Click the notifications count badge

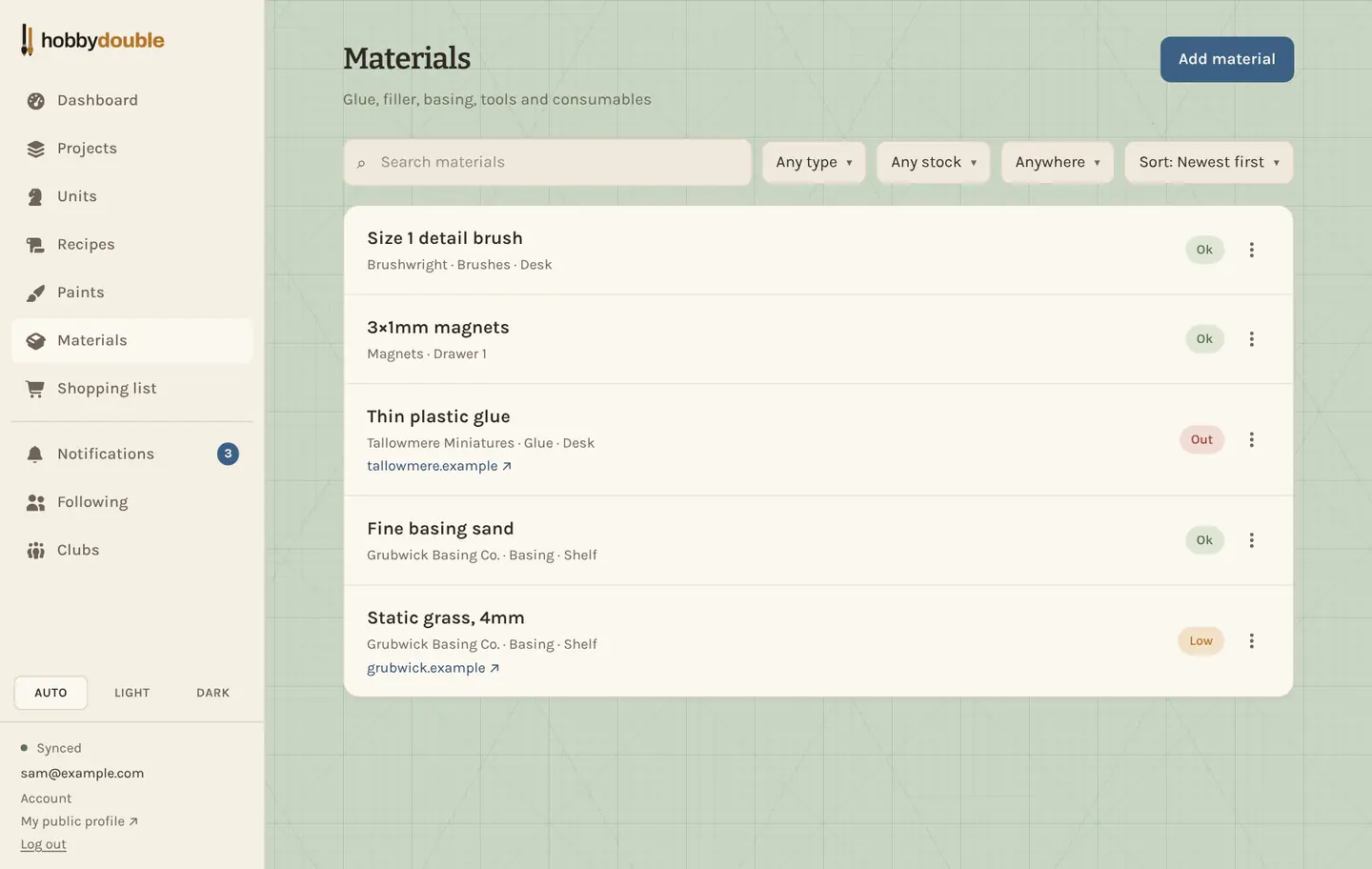pos(228,454)
